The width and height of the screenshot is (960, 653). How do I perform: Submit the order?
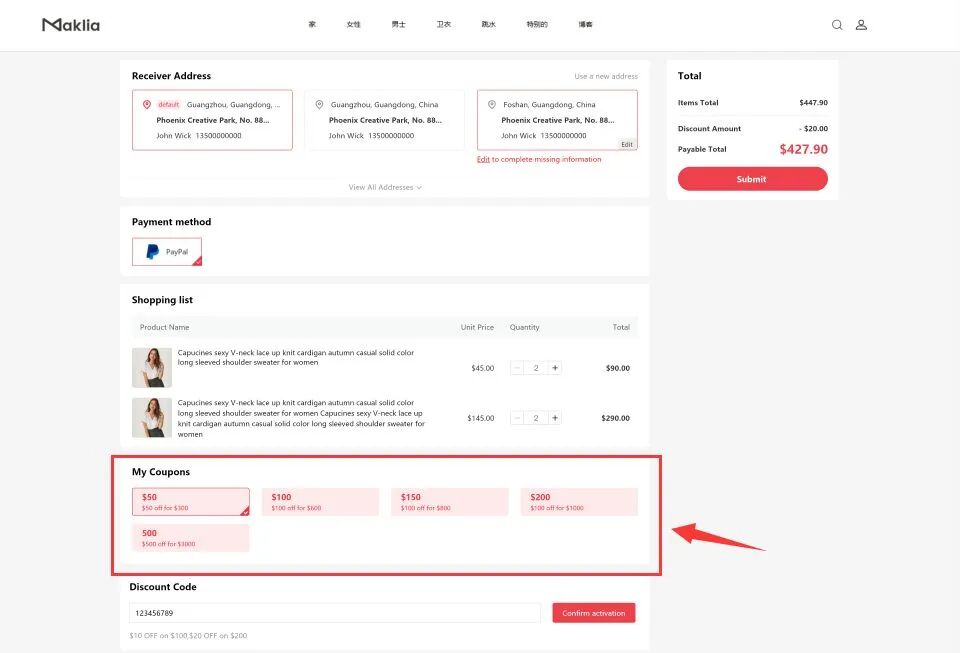(752, 179)
